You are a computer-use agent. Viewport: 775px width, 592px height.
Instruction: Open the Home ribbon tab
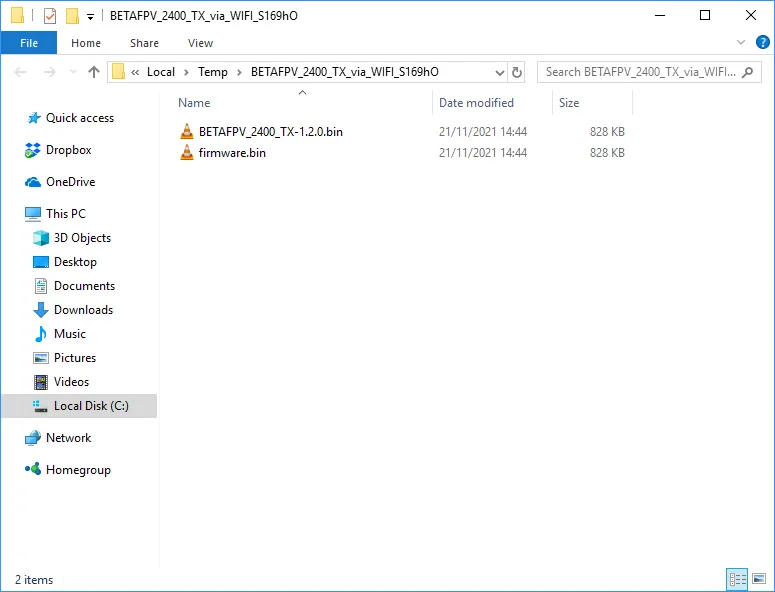(x=86, y=43)
